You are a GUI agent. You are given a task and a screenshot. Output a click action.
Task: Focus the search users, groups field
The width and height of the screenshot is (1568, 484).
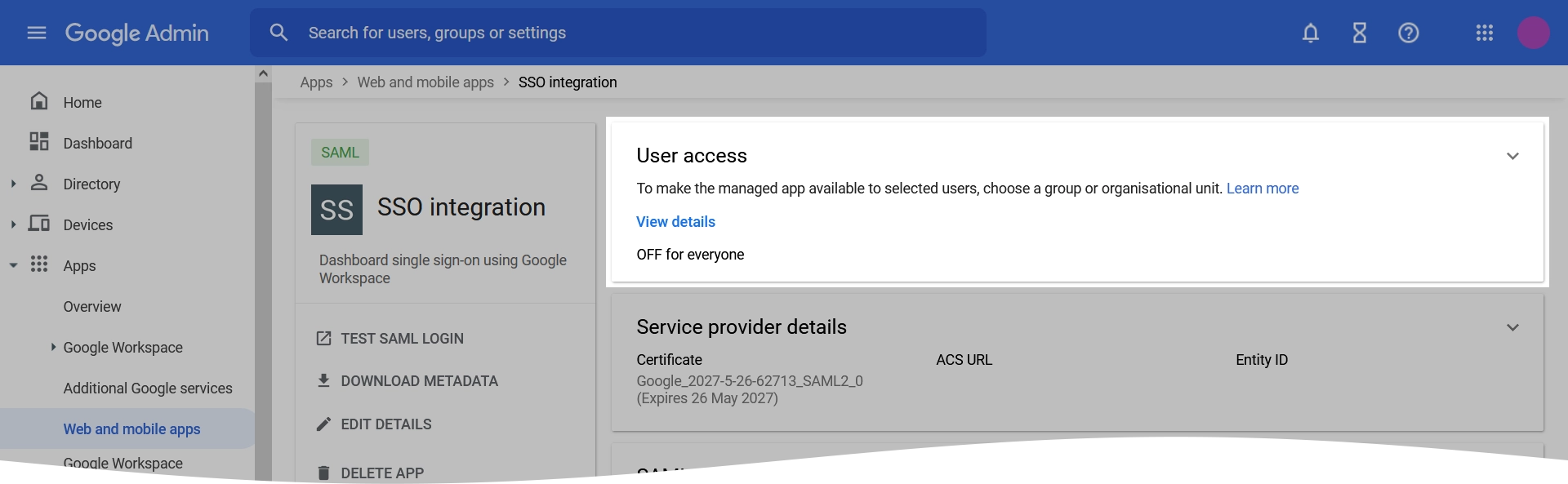(618, 33)
